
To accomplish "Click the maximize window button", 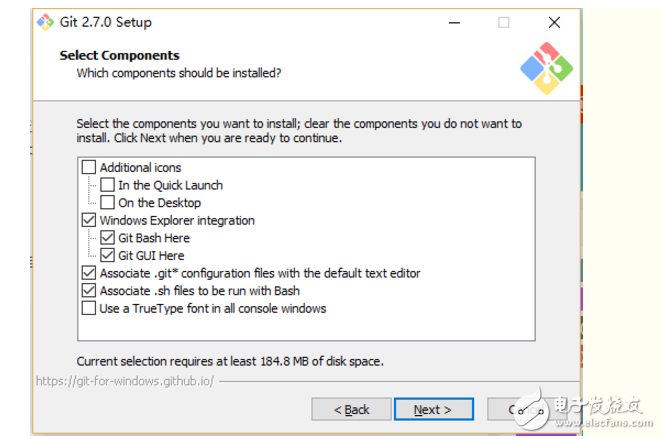I will (x=504, y=22).
